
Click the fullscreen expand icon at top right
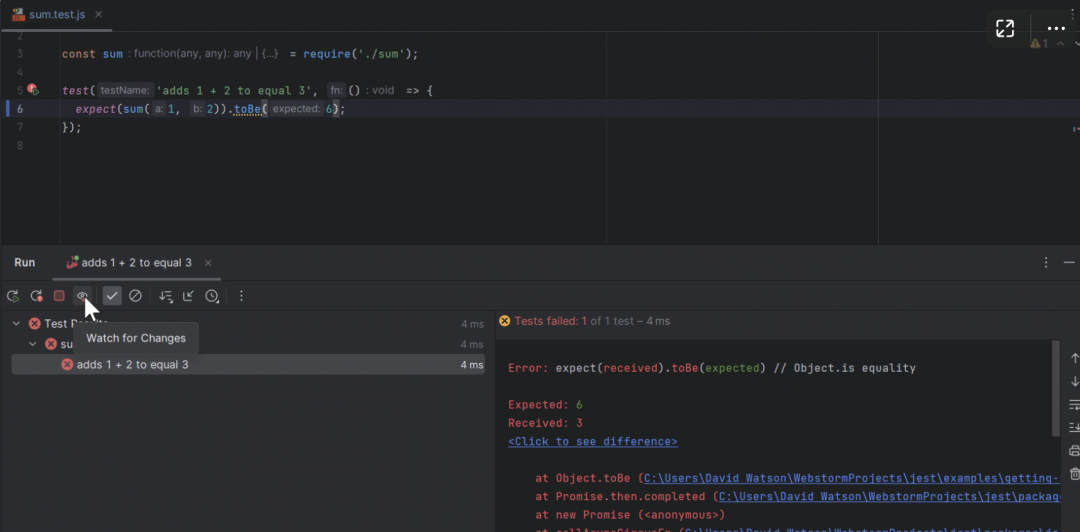(x=1005, y=28)
